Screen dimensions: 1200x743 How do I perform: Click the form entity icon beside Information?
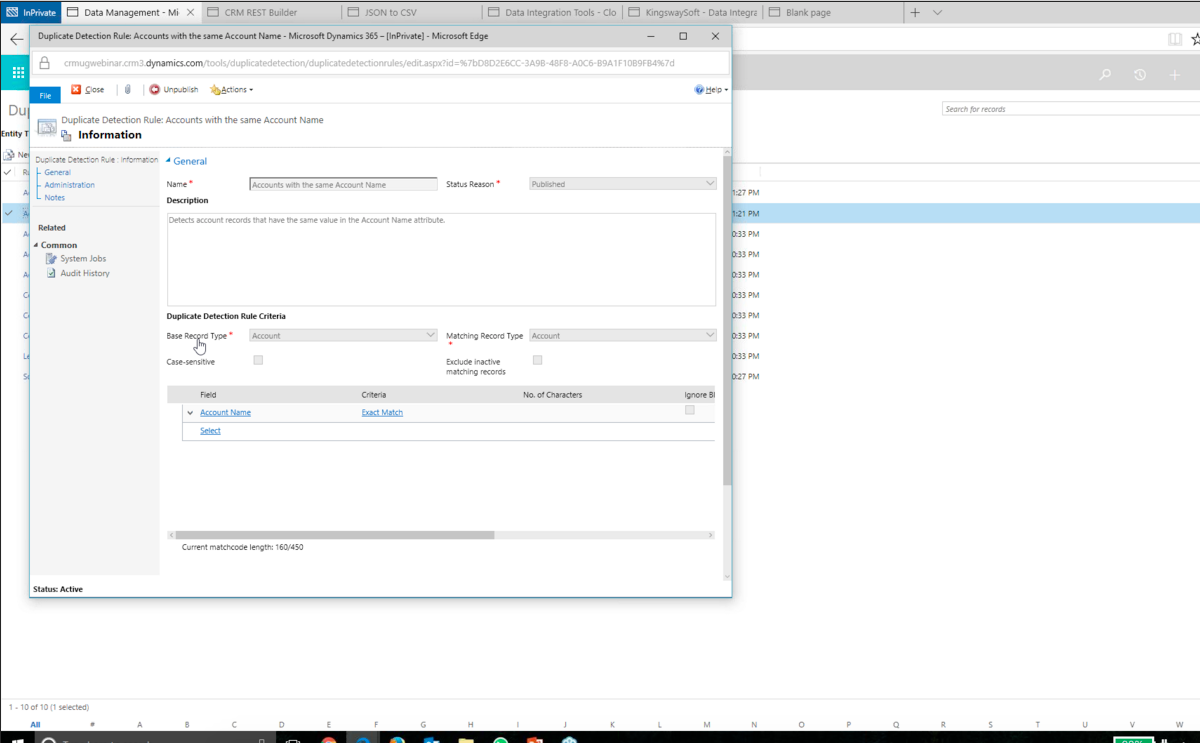[66, 135]
